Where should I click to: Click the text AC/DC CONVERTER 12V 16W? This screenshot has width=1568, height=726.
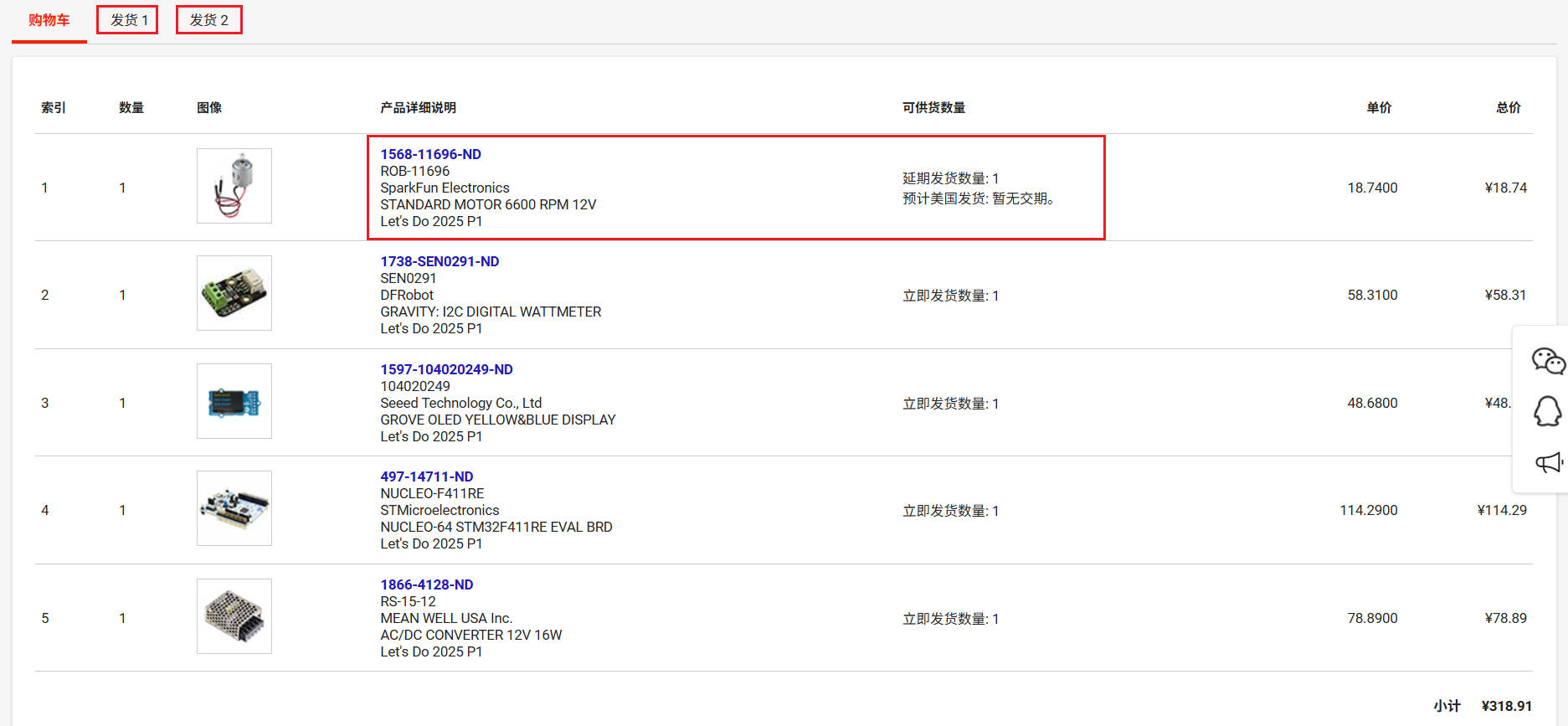pos(471,635)
